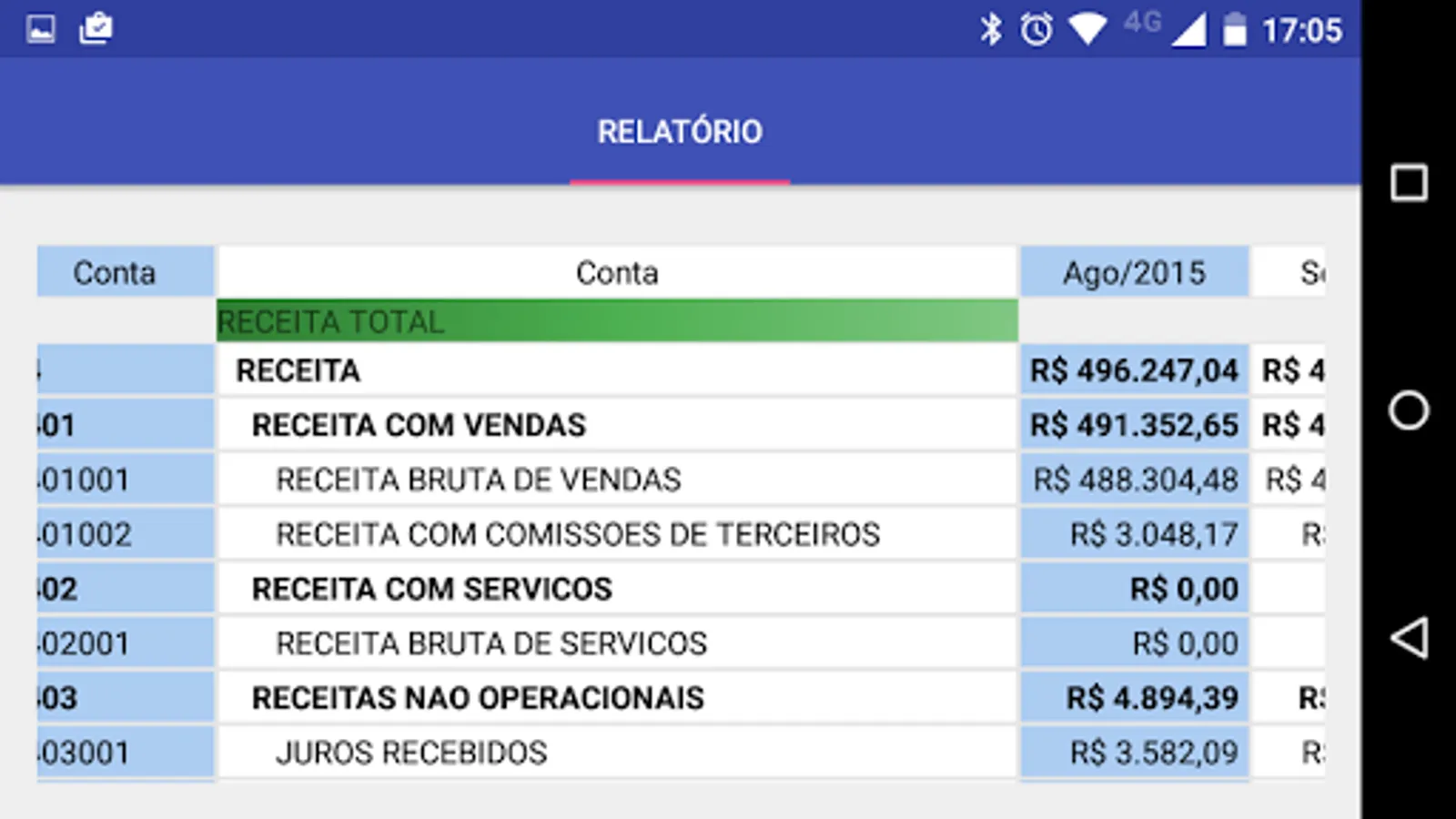Click the green RECEITA TOTAL bar
This screenshot has height=819, width=1456.
point(617,321)
